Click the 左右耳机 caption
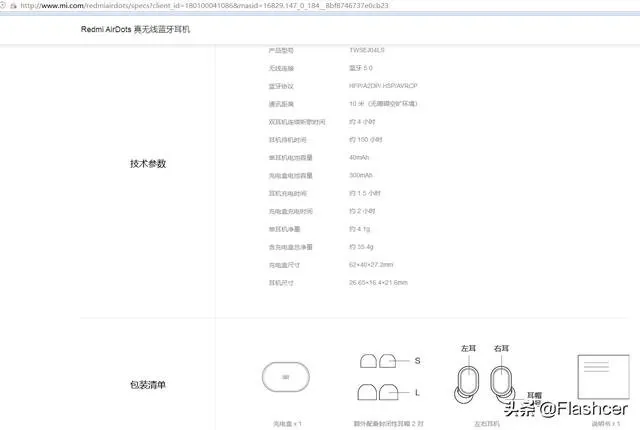The height and width of the screenshot is (430, 640). click(487, 424)
